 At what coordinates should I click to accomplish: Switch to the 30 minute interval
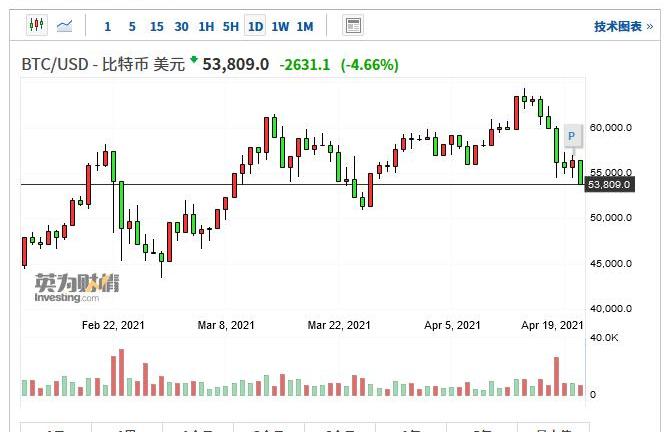181,26
